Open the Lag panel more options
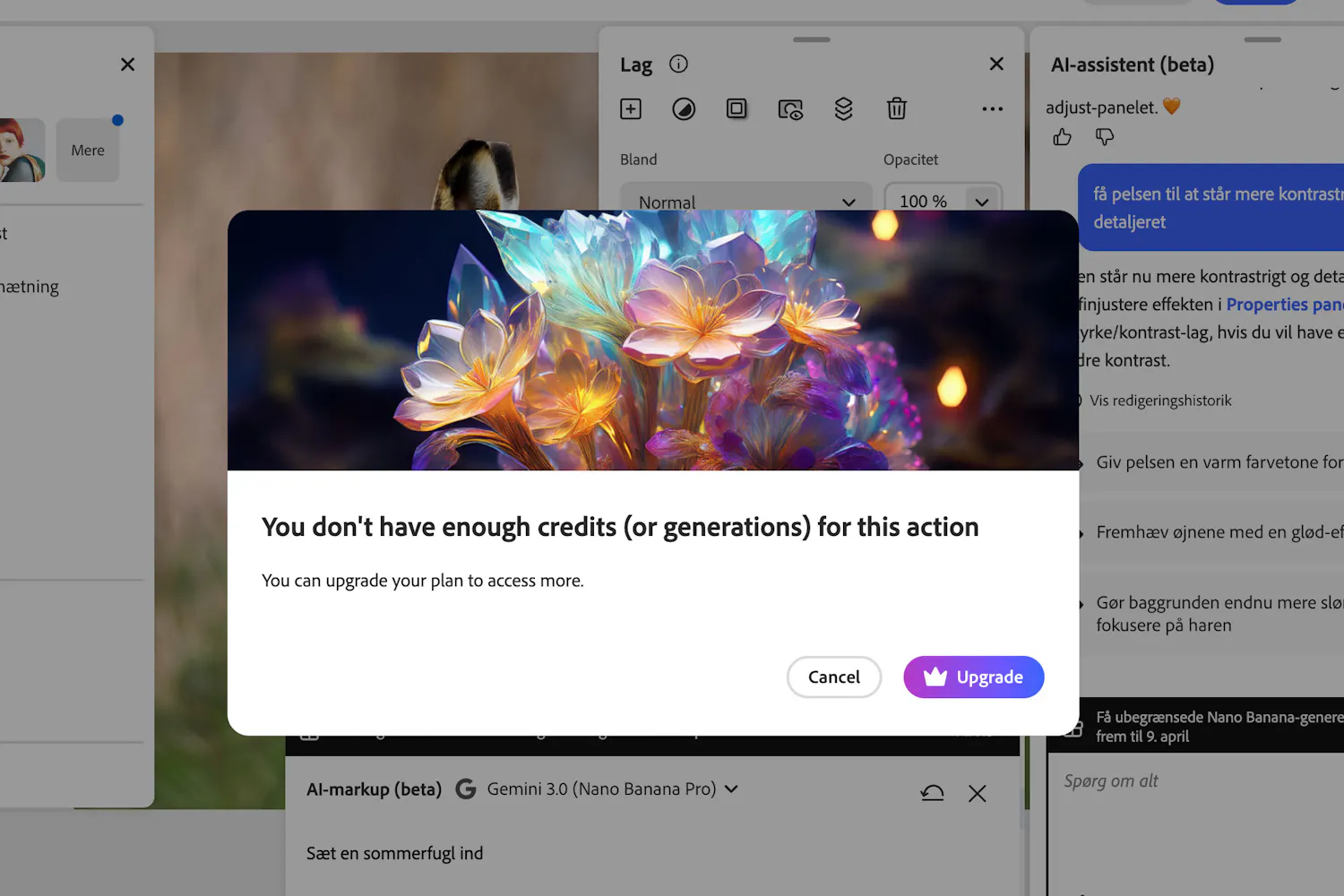The image size is (1344, 896). pos(992,109)
